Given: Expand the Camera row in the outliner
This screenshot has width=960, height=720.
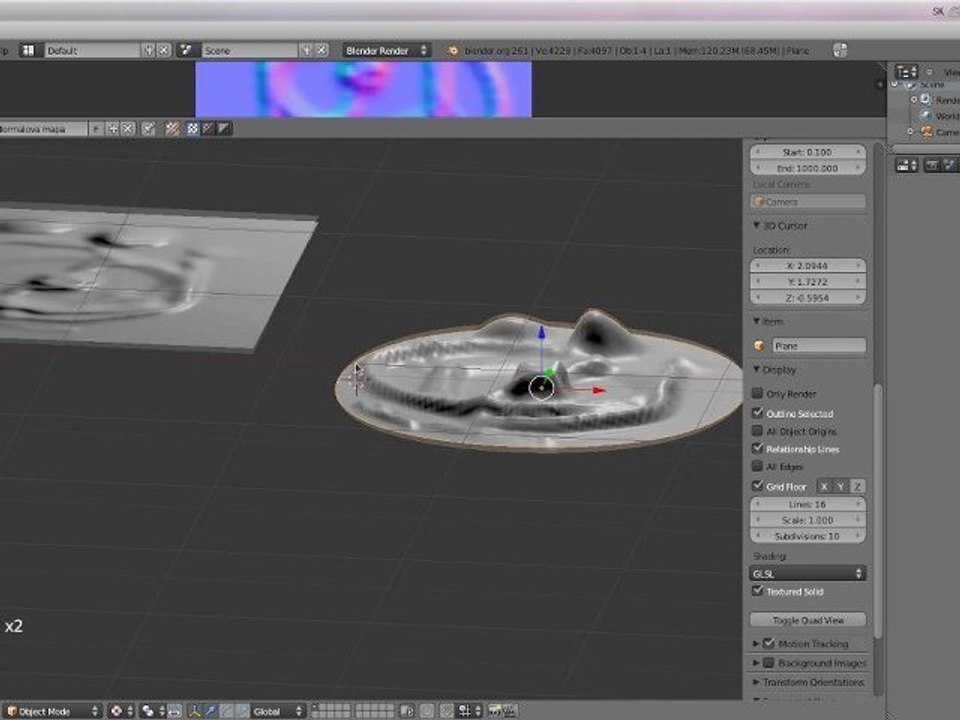Looking at the screenshot, I should click(910, 132).
